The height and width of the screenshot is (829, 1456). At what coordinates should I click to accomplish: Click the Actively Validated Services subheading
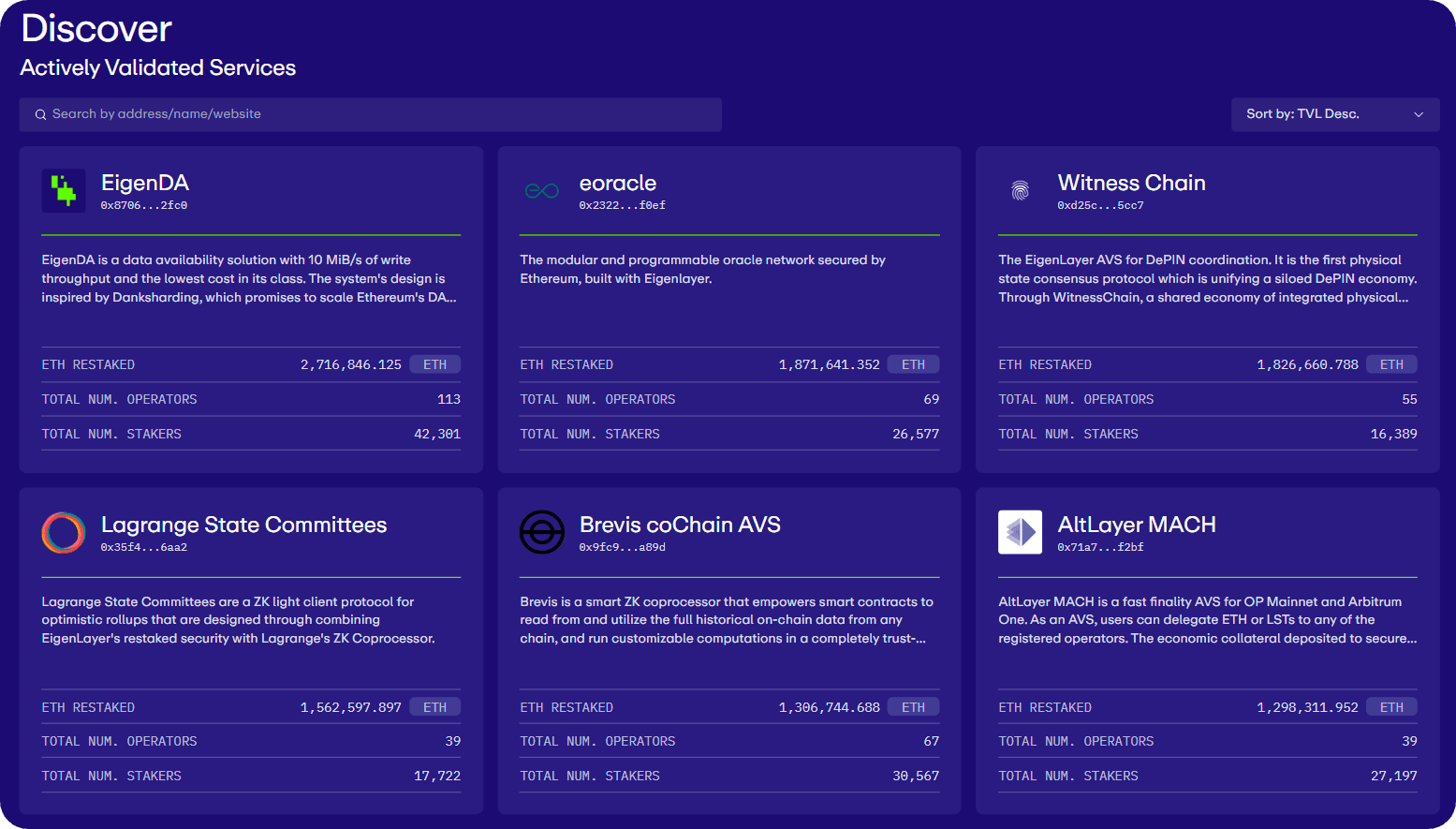pyautogui.click(x=158, y=67)
